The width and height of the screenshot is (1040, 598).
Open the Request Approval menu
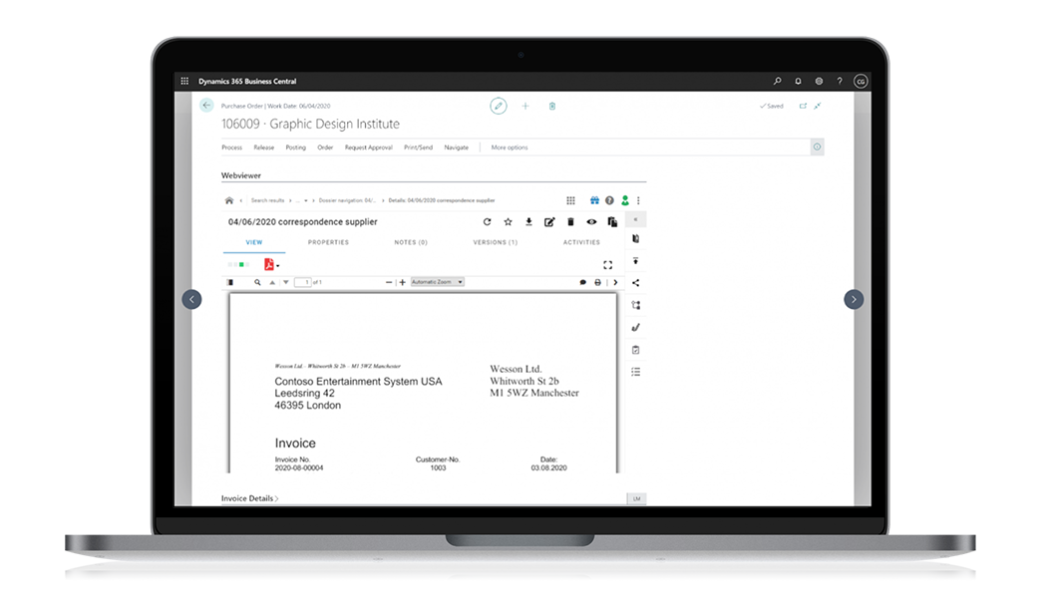pyautogui.click(x=369, y=148)
